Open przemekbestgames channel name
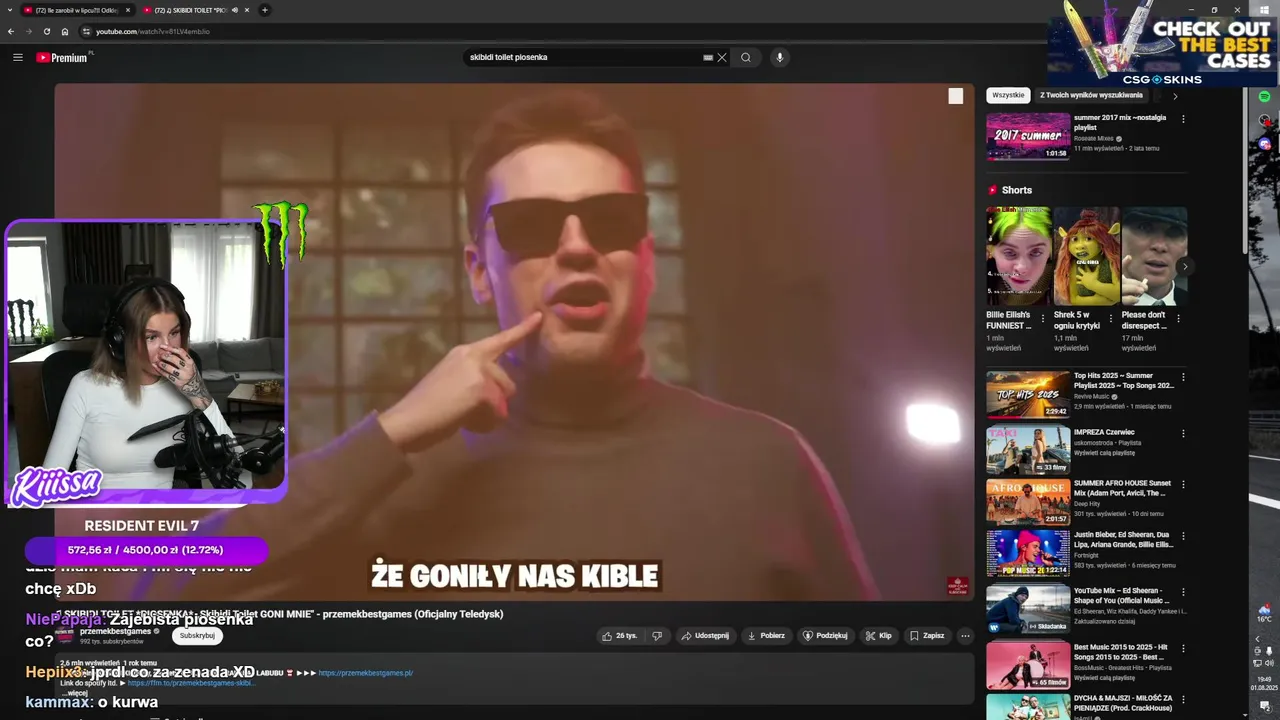Image resolution: width=1280 pixels, height=720 pixels. click(x=115, y=631)
